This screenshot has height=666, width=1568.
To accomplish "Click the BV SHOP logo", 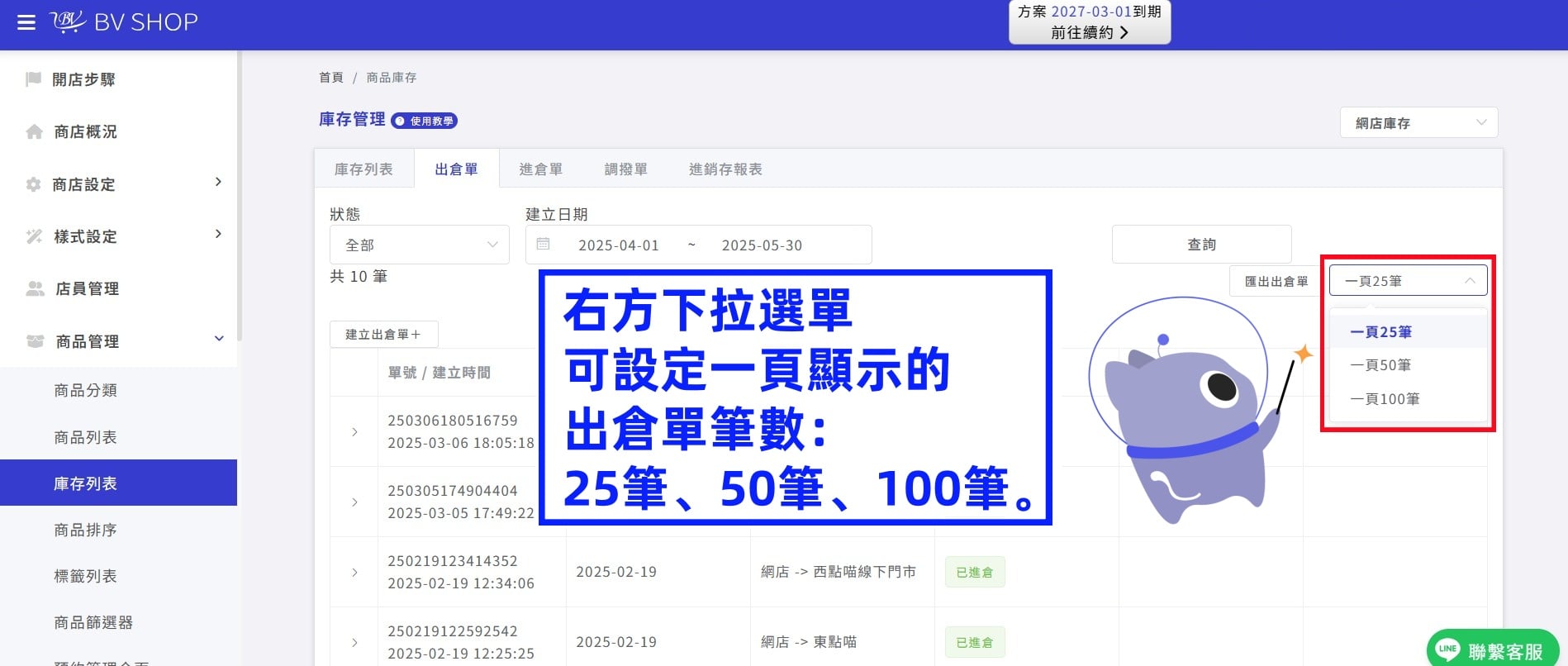I will [x=124, y=21].
